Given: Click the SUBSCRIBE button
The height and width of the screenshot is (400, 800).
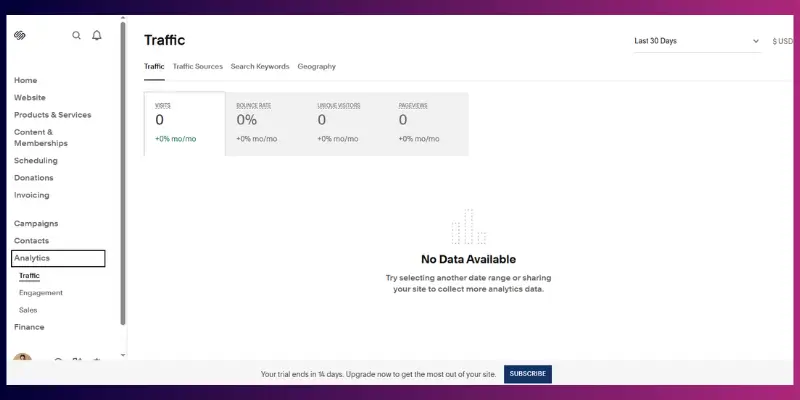Looking at the screenshot, I should [x=528, y=374].
